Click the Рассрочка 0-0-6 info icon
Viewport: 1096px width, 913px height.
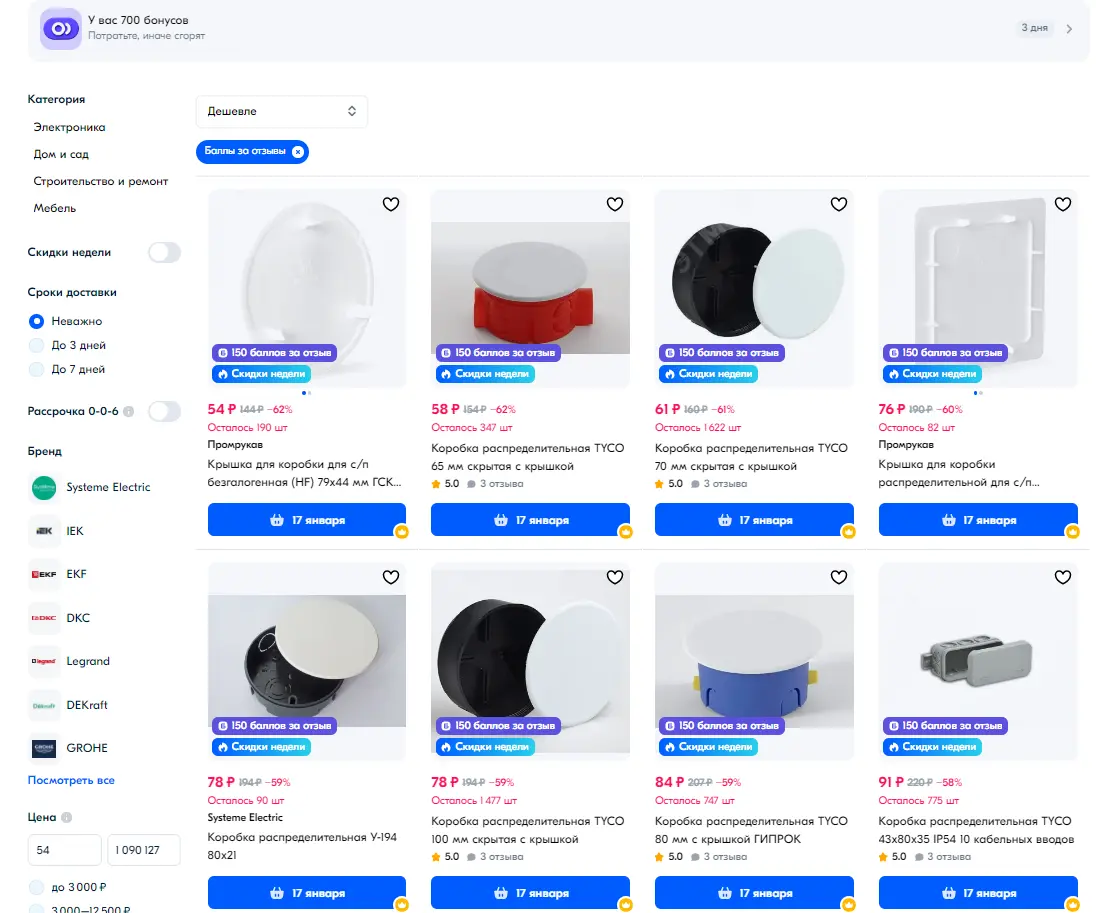coord(129,412)
